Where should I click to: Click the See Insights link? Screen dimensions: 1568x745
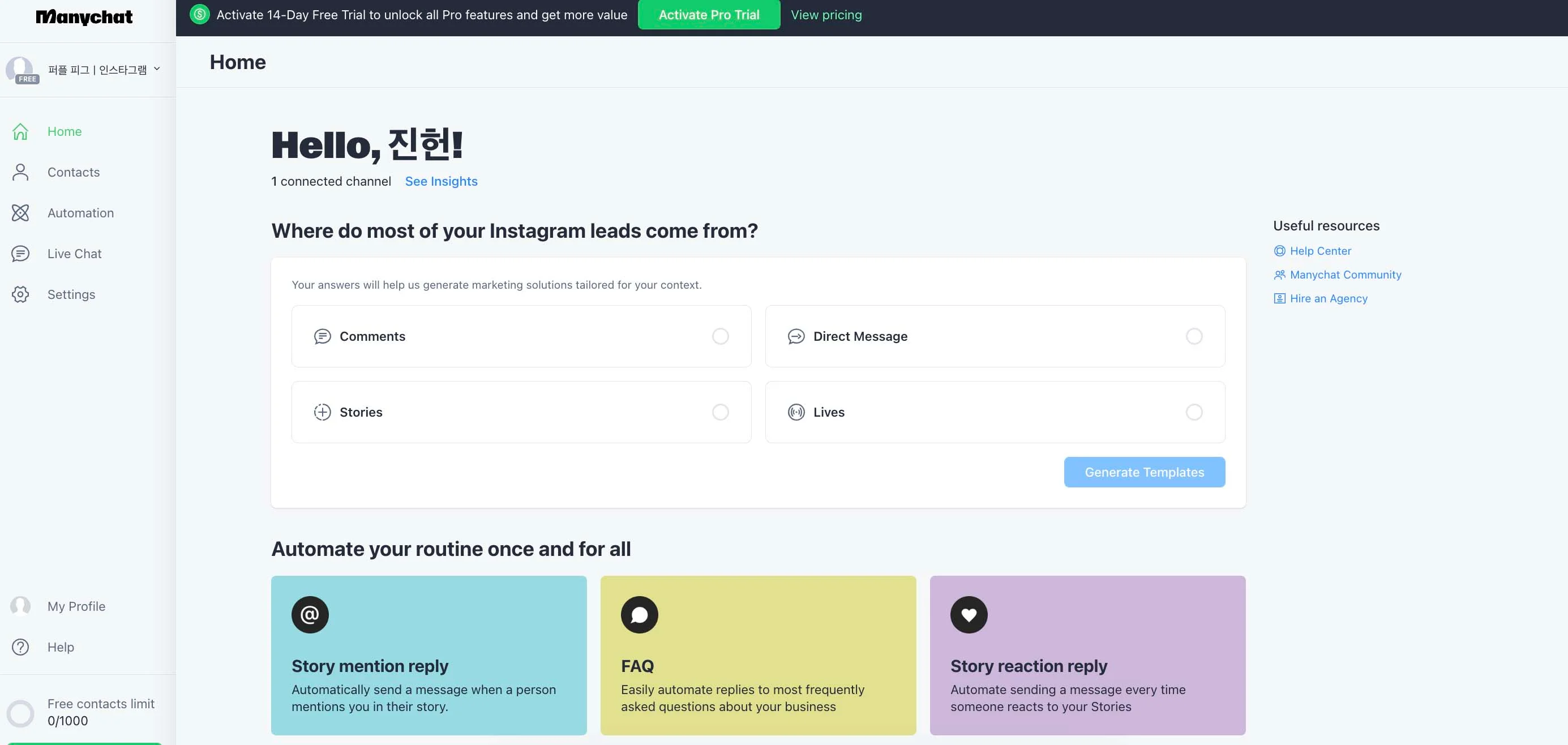pos(442,181)
